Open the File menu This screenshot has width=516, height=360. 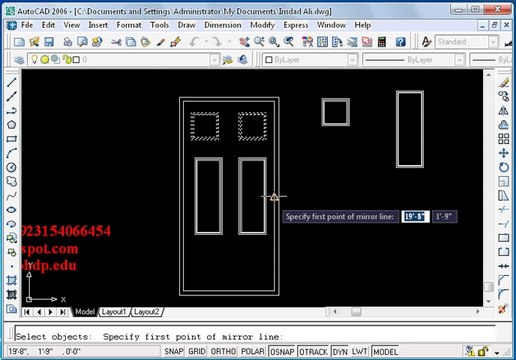coord(27,25)
